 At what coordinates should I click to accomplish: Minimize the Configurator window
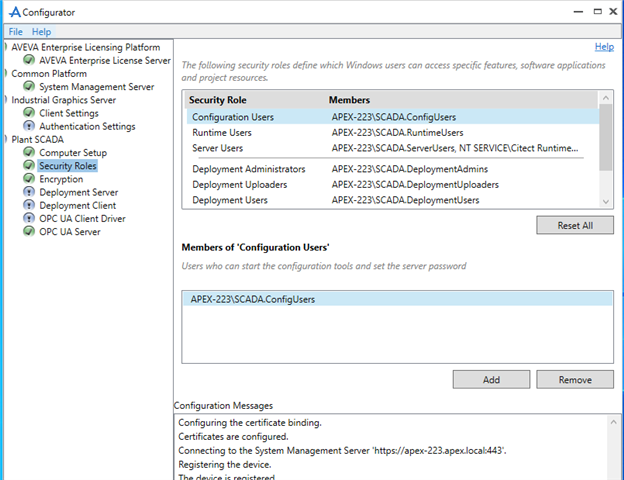click(578, 12)
